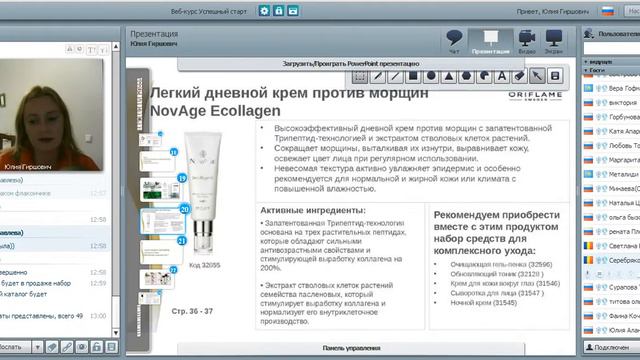Select user Катя in the guests list
The width and height of the screenshot is (640, 360).
click(x=611, y=131)
